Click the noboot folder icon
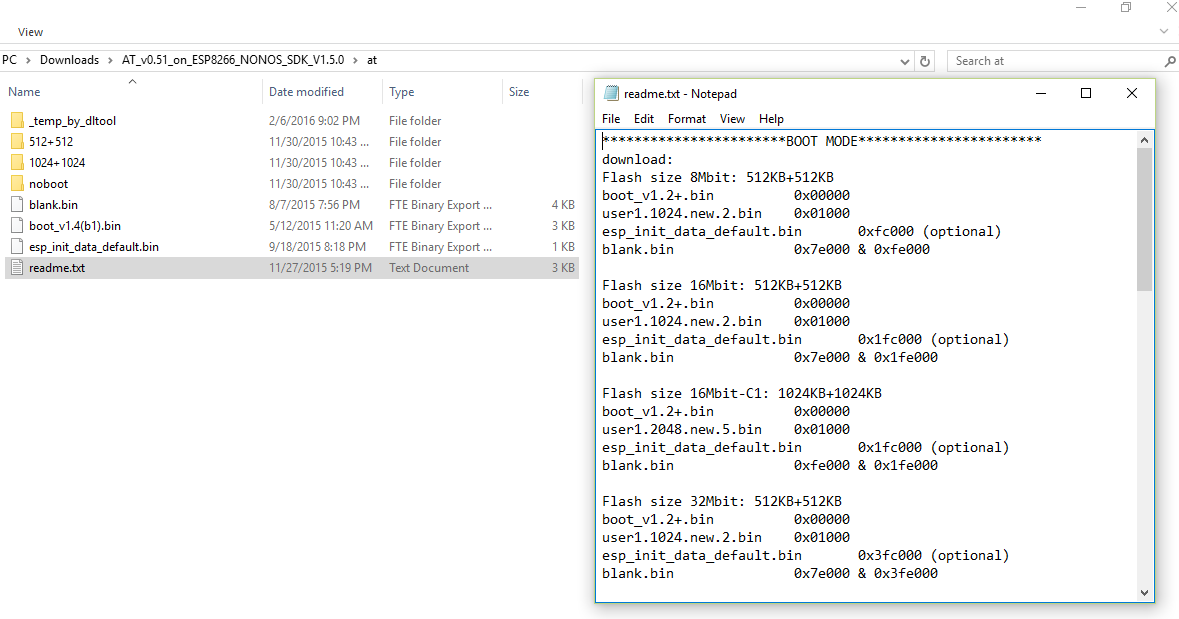 pyautogui.click(x=16, y=184)
